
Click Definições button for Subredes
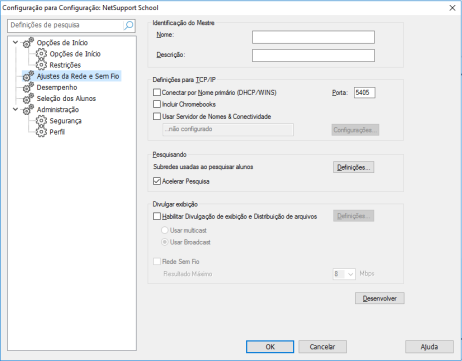click(x=353, y=167)
